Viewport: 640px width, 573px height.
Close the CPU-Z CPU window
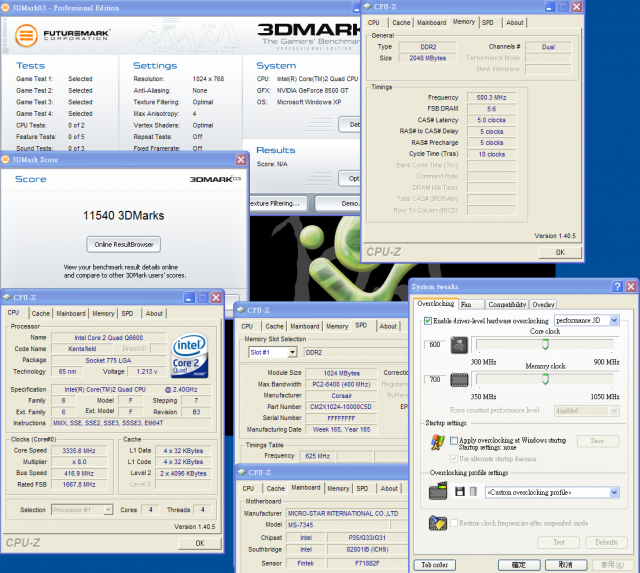click(216, 298)
